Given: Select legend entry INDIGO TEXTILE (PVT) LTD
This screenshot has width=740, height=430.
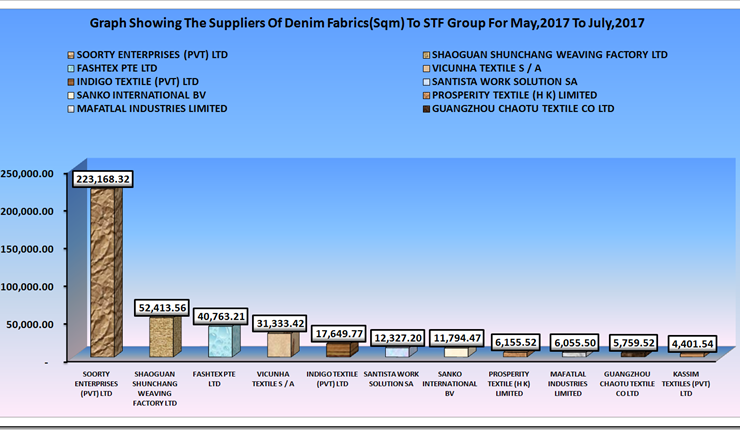Looking at the screenshot, I should tap(137, 82).
